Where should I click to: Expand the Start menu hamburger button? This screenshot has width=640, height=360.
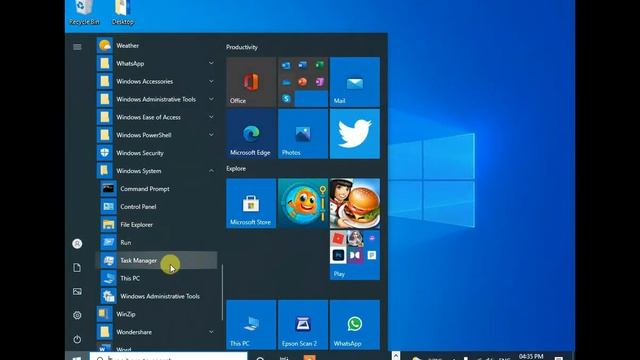pyautogui.click(x=77, y=47)
